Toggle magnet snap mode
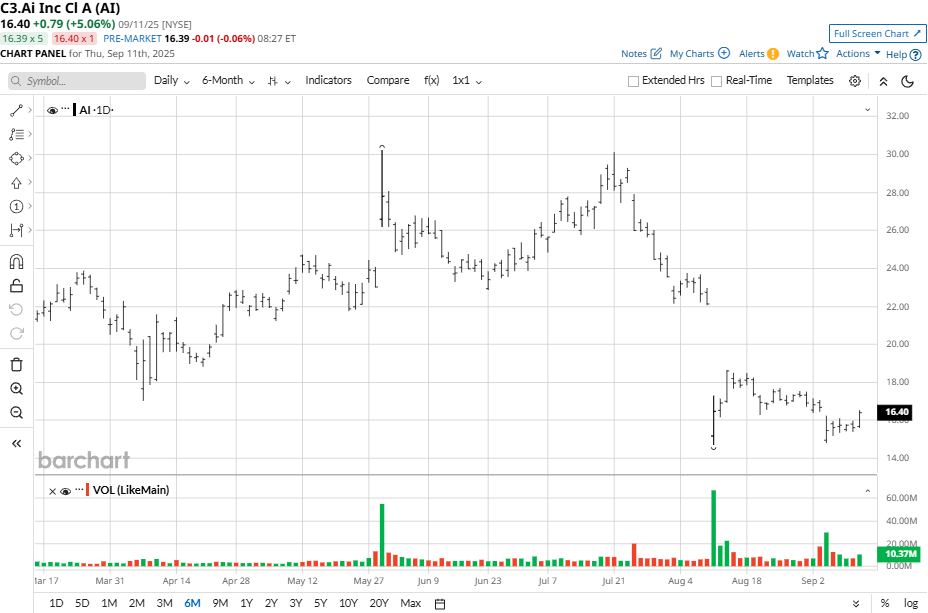This screenshot has width=928, height=613. click(x=16, y=262)
